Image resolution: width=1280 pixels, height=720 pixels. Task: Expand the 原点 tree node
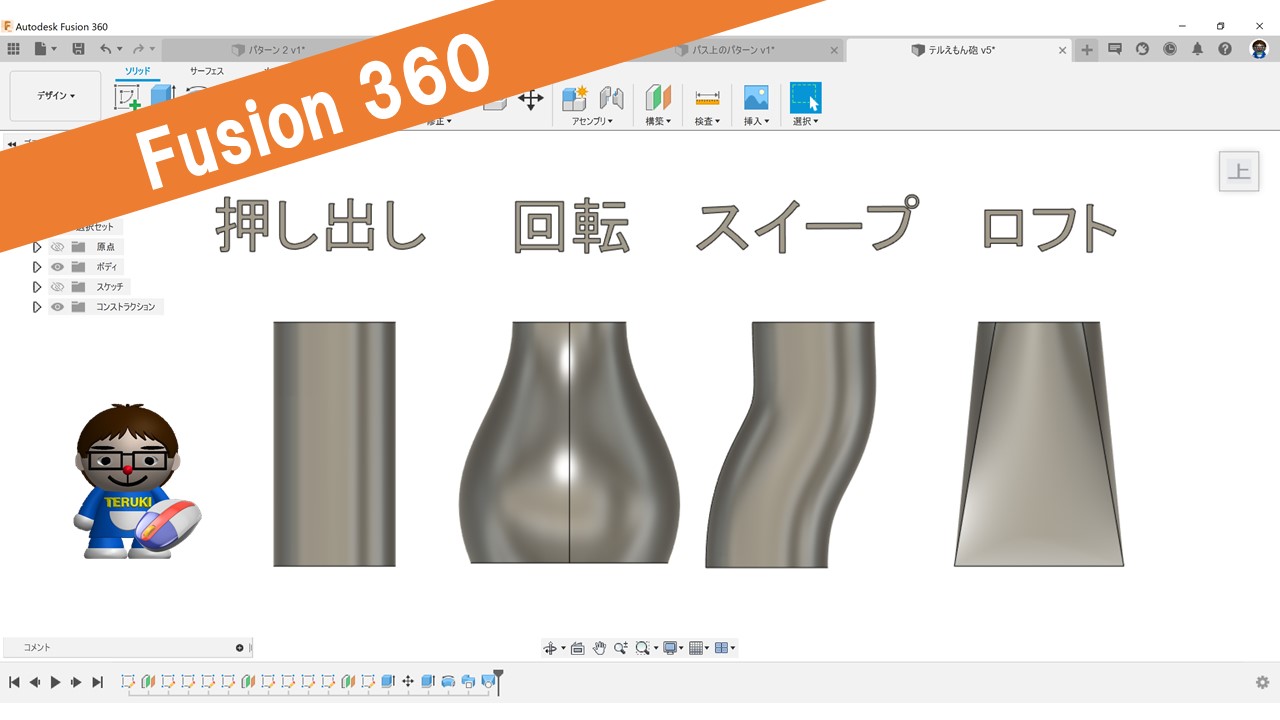pos(37,247)
